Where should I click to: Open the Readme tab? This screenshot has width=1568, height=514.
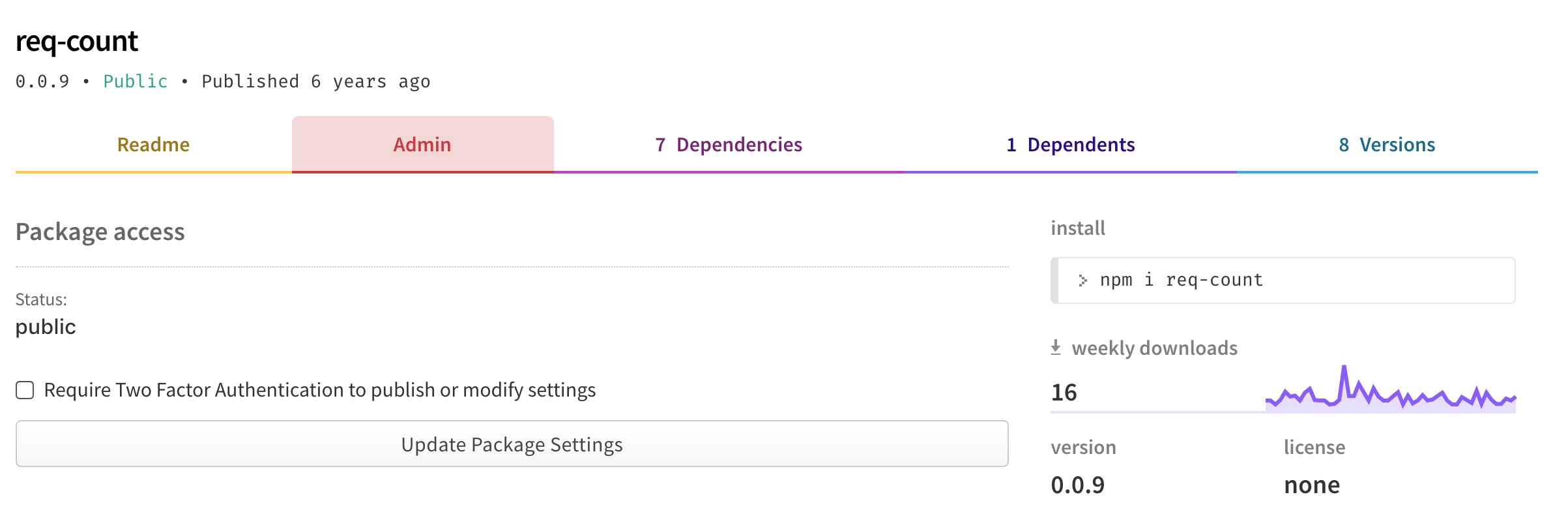[x=153, y=145]
